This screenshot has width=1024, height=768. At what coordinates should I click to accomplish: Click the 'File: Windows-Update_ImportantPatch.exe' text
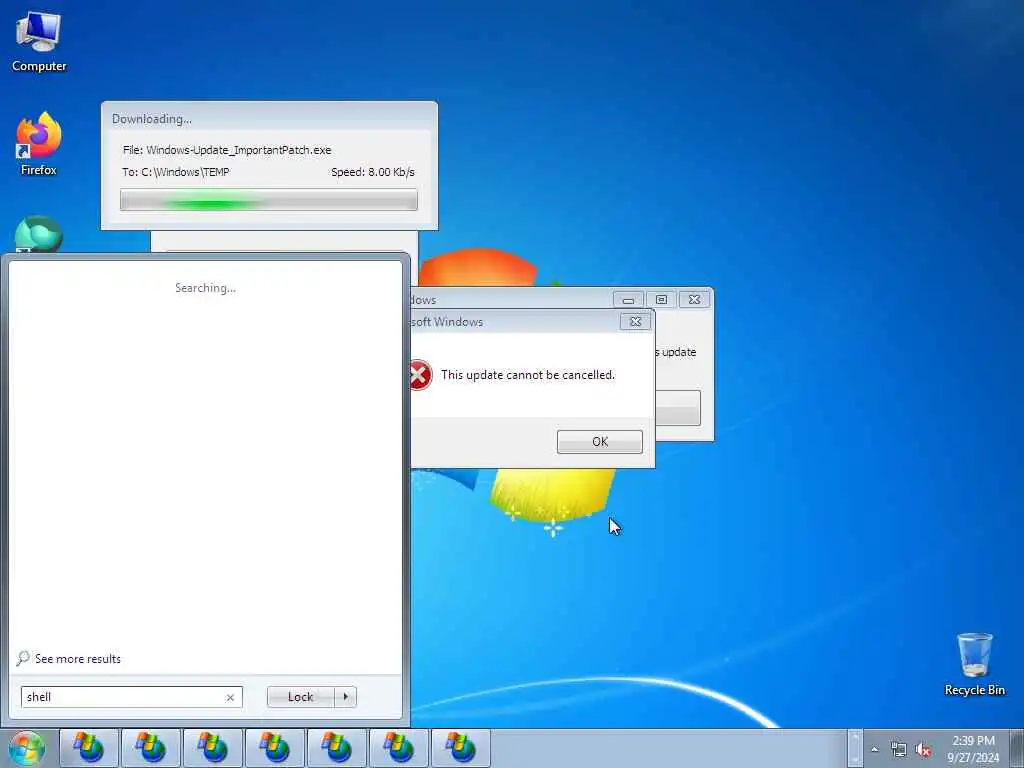coord(227,150)
